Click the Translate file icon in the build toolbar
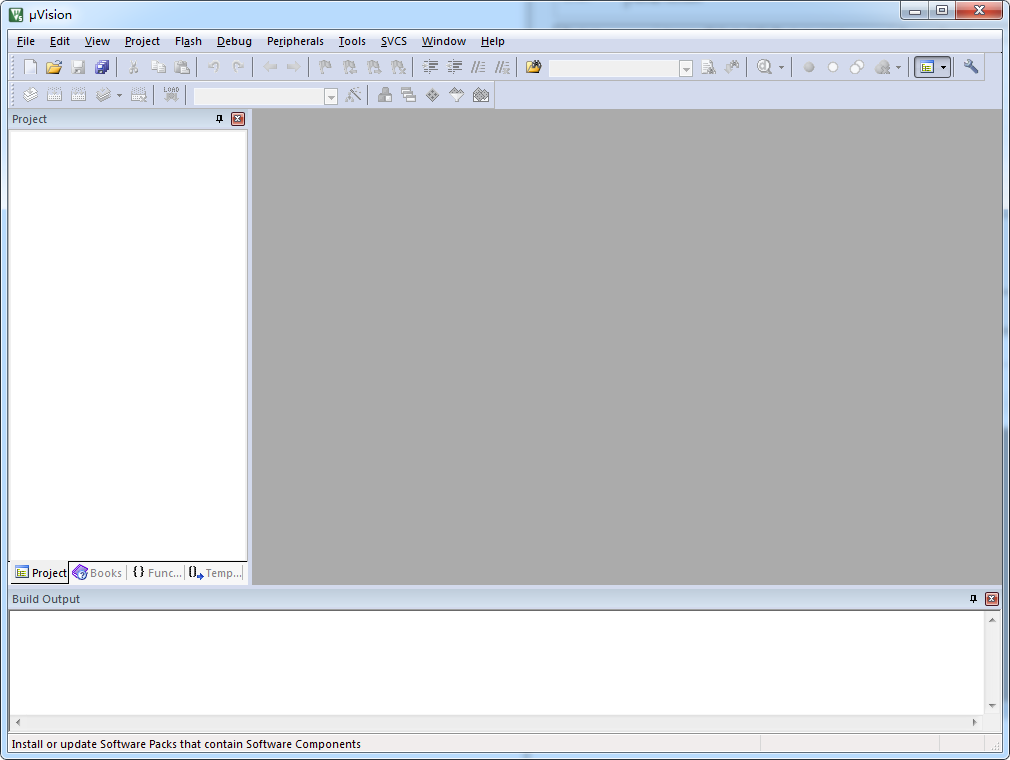1010x760 pixels. click(x=30, y=95)
